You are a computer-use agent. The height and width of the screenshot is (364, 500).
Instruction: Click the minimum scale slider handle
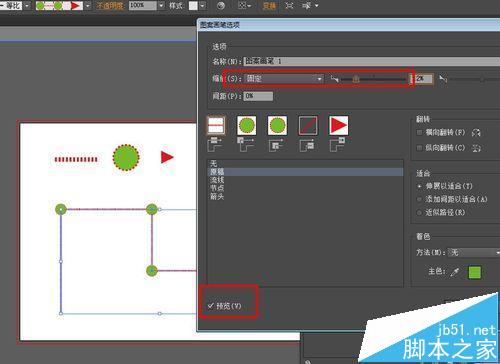coord(356,79)
